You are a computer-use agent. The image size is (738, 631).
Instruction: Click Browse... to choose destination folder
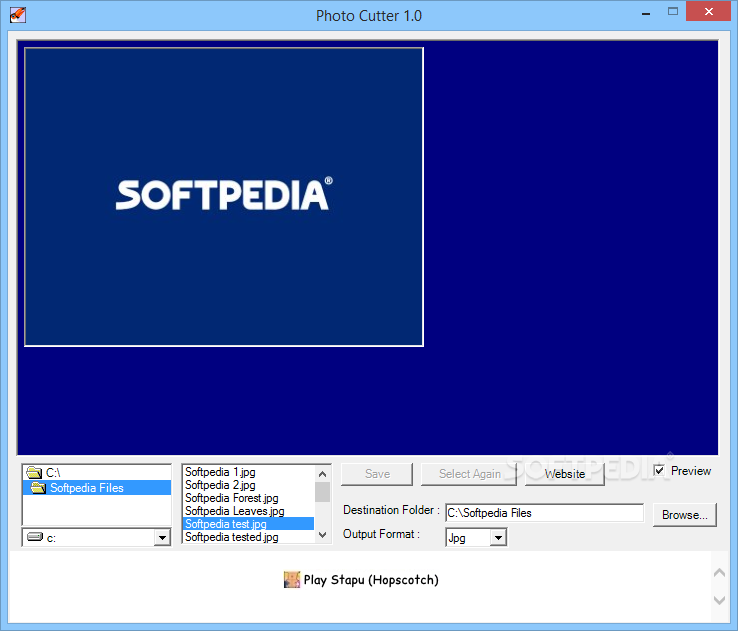click(x=685, y=515)
